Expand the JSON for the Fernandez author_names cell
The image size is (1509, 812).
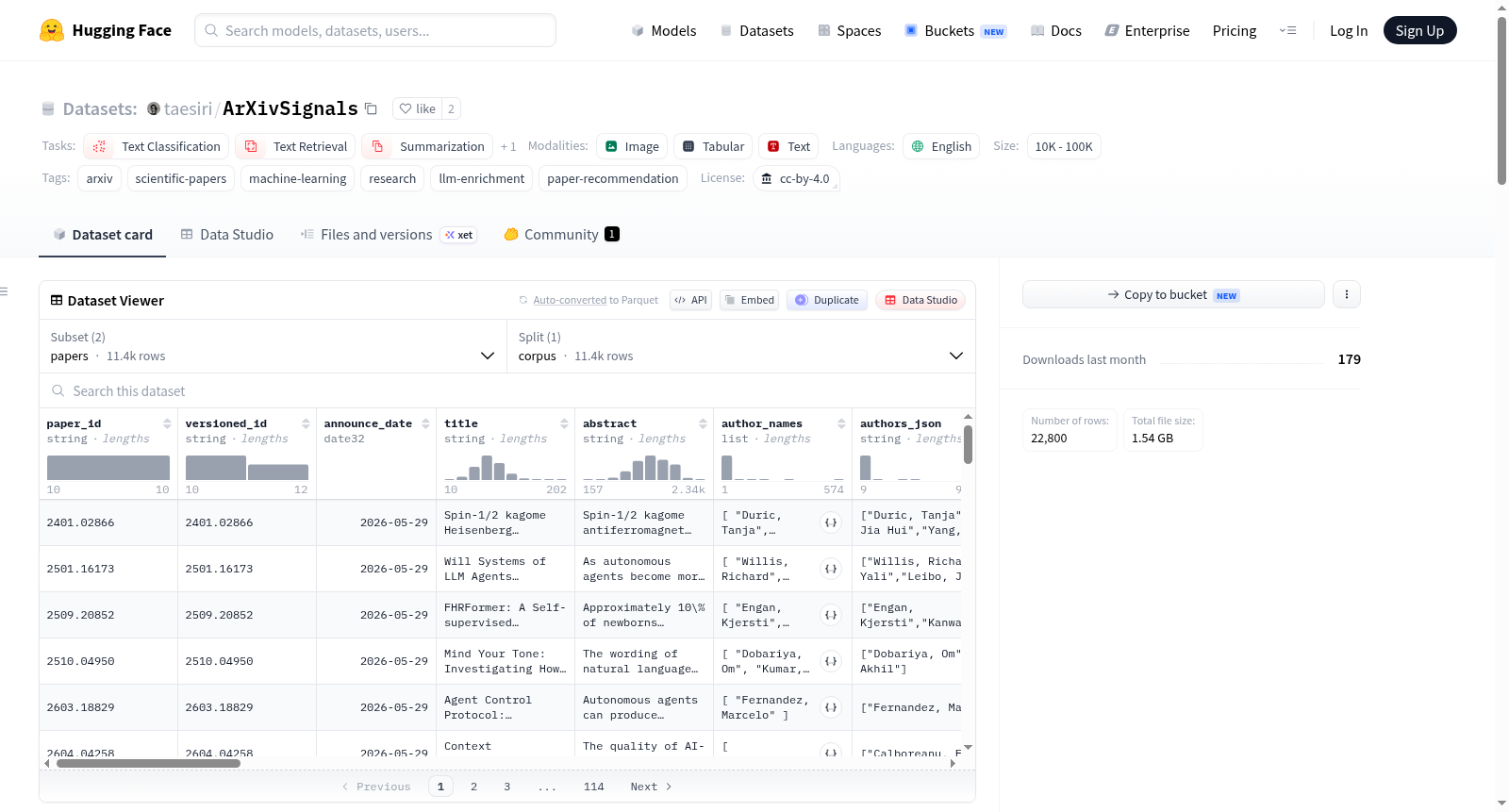coord(831,707)
